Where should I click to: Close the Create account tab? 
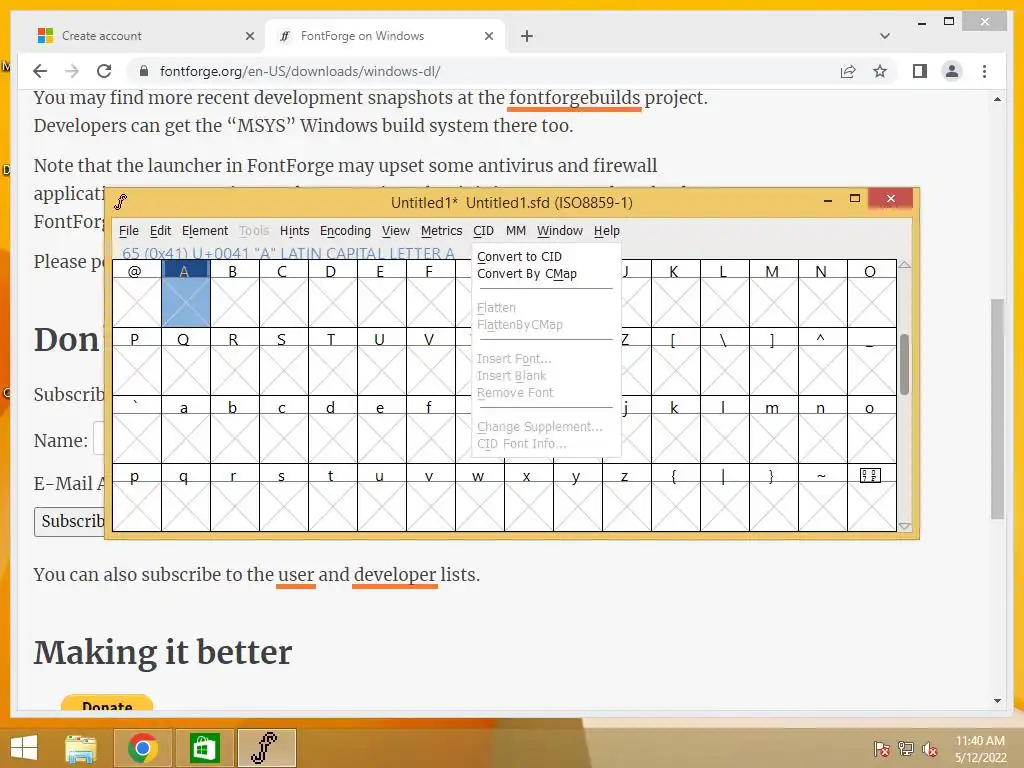pos(249,36)
